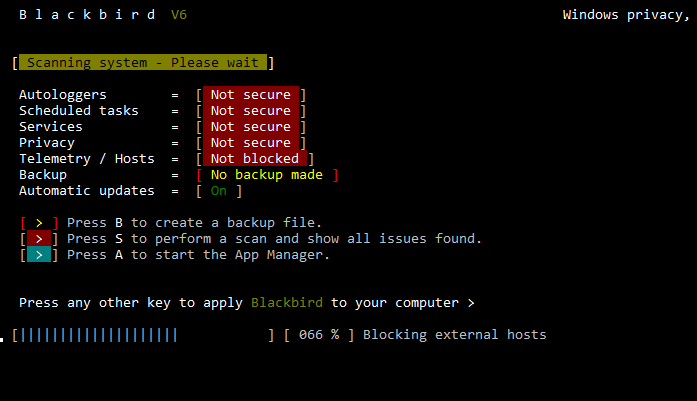Screen dimensions: 697x401
Task: Click the No backup made status
Action: (267, 175)
